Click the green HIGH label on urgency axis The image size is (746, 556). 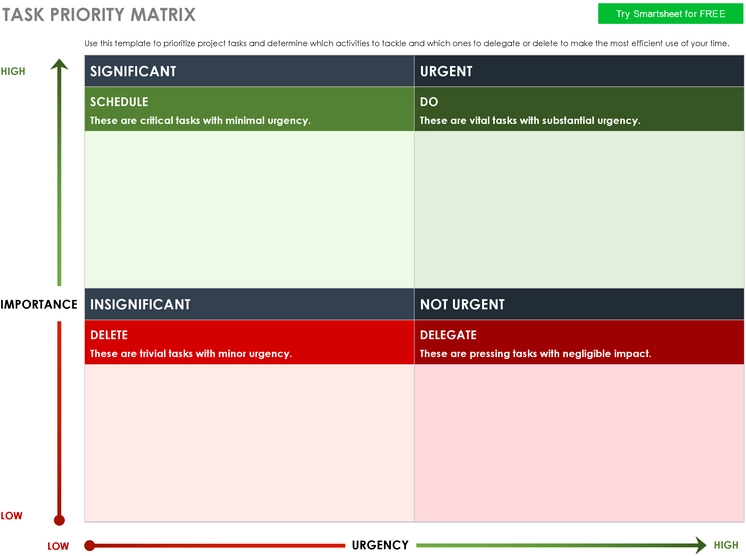726,545
